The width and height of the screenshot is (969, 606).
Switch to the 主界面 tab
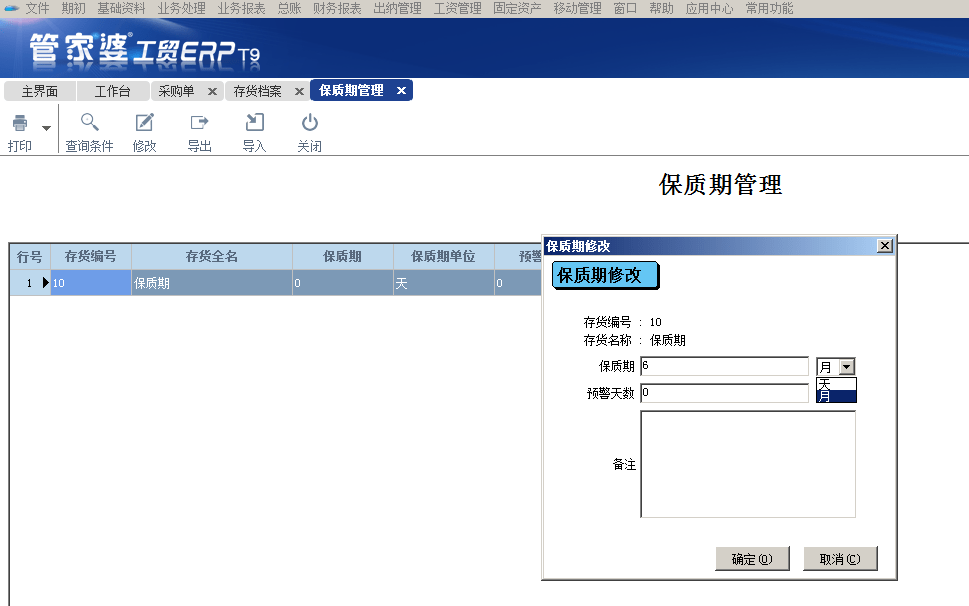40,91
